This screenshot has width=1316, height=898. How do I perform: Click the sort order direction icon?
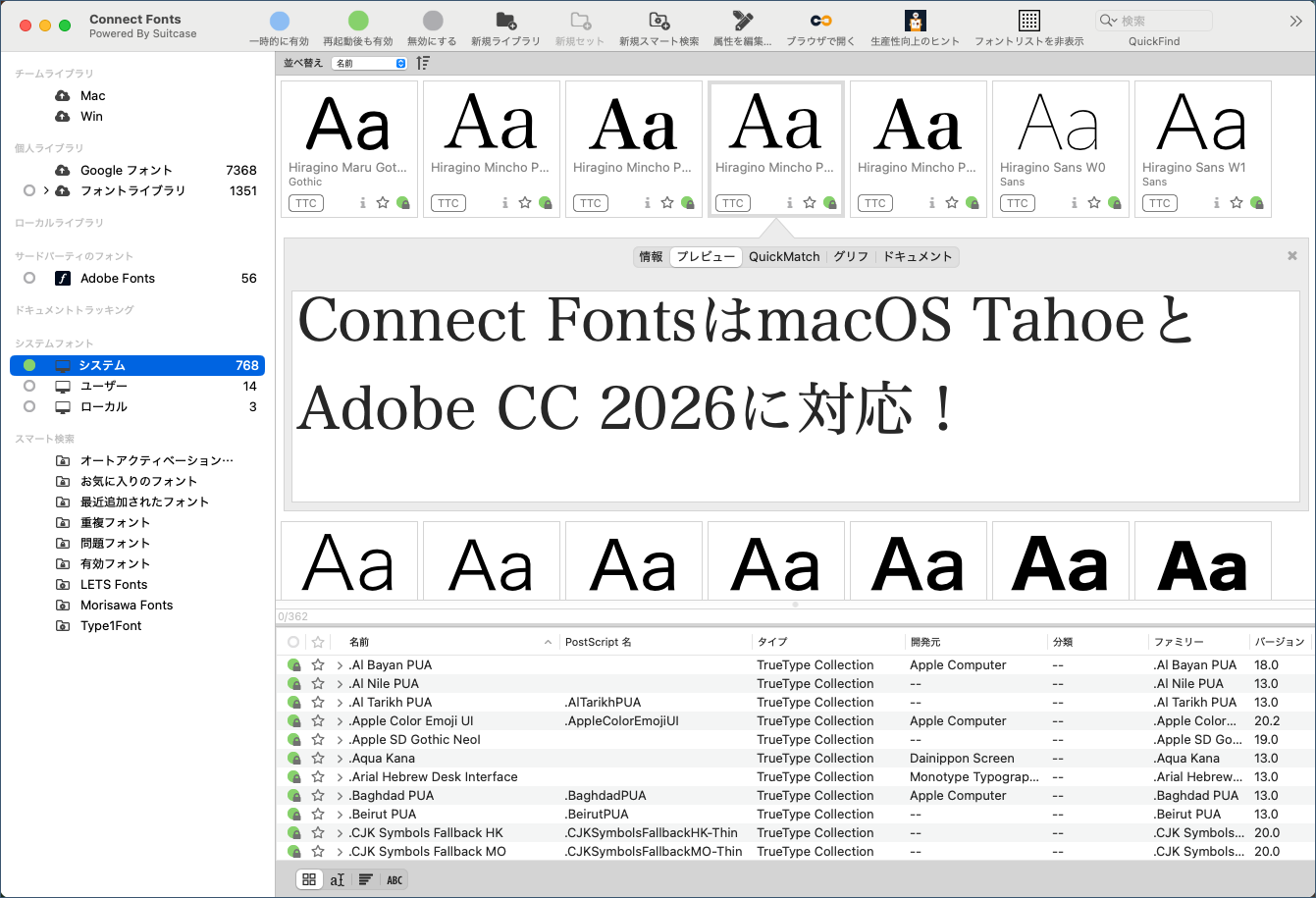423,63
